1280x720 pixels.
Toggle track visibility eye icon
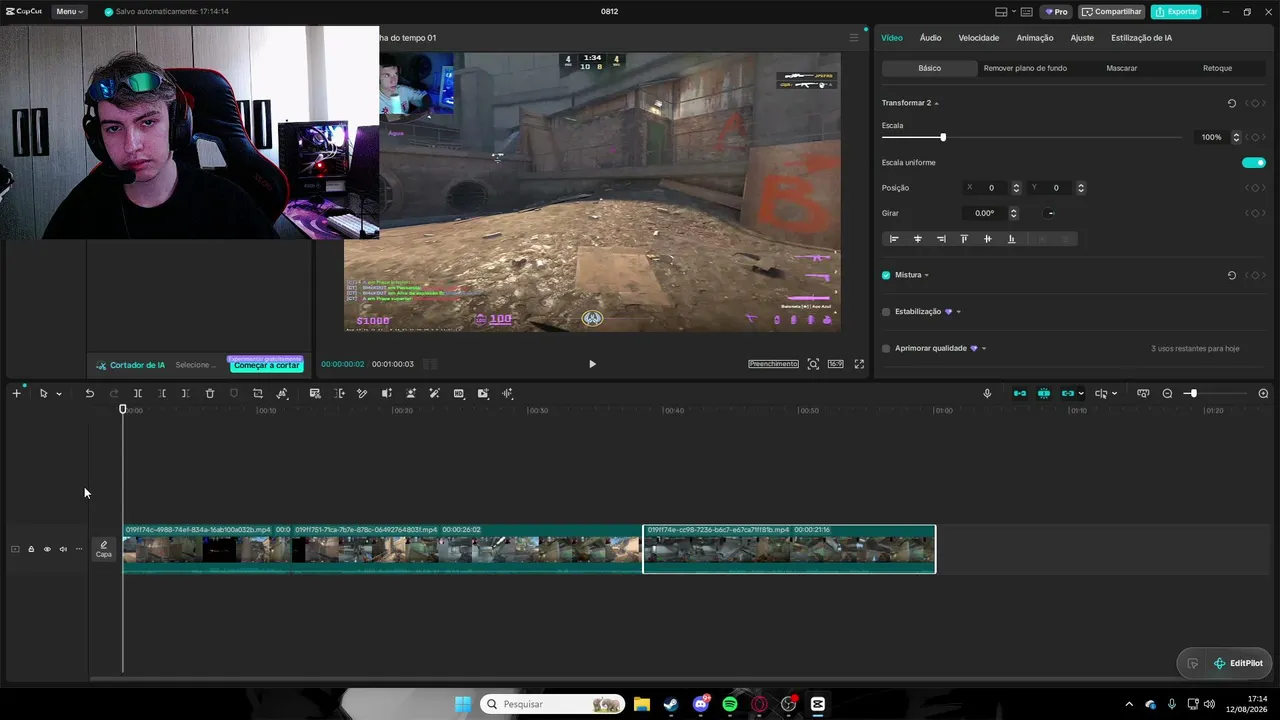coord(47,549)
